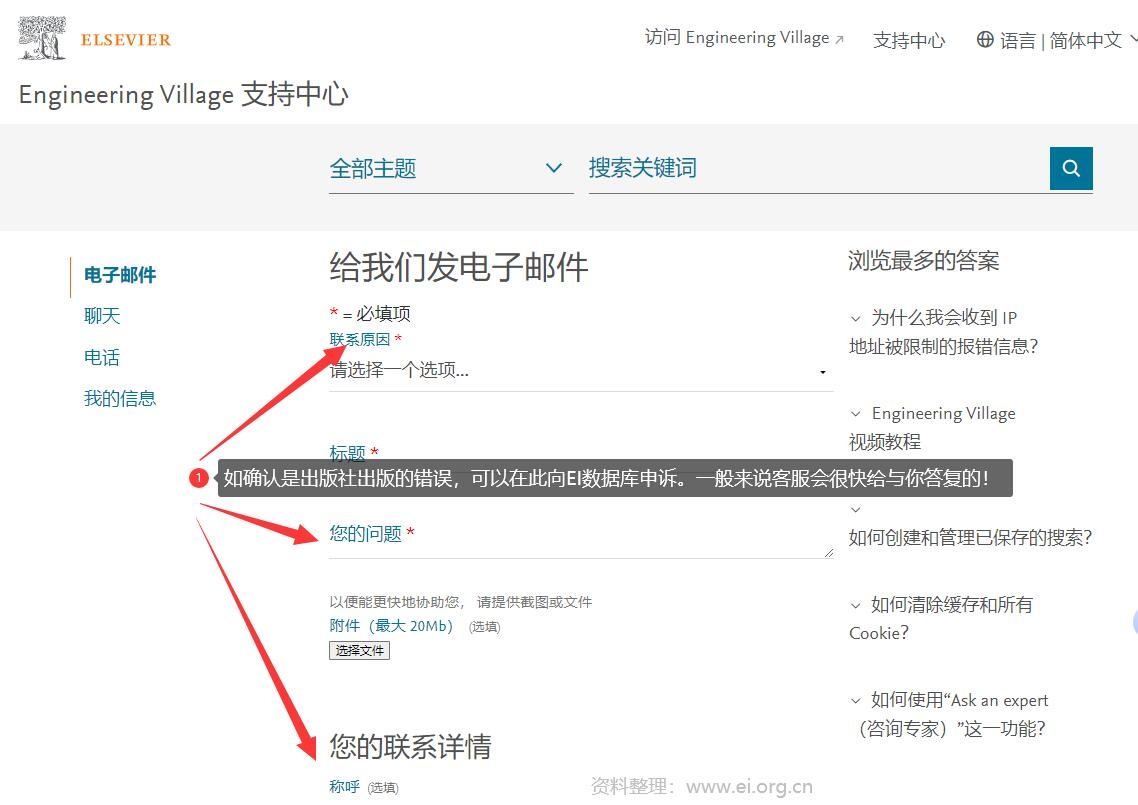Select 电子邮件 in the sidebar
This screenshot has width=1138, height=805.
pyautogui.click(x=118, y=276)
